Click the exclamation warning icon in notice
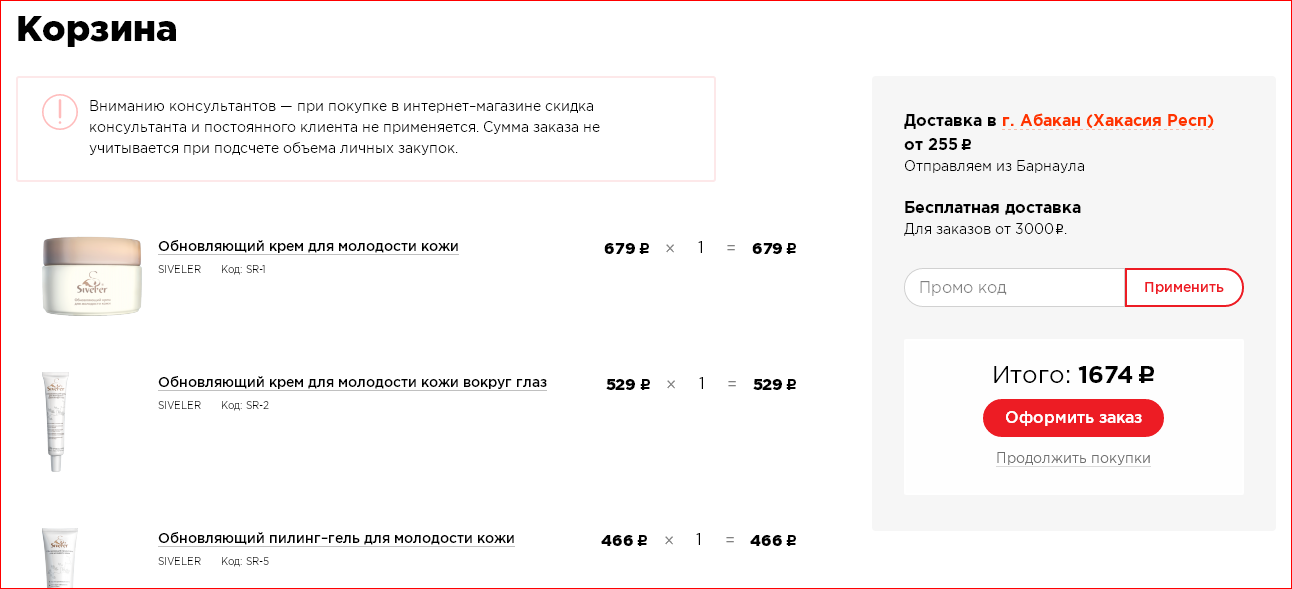 point(60,112)
